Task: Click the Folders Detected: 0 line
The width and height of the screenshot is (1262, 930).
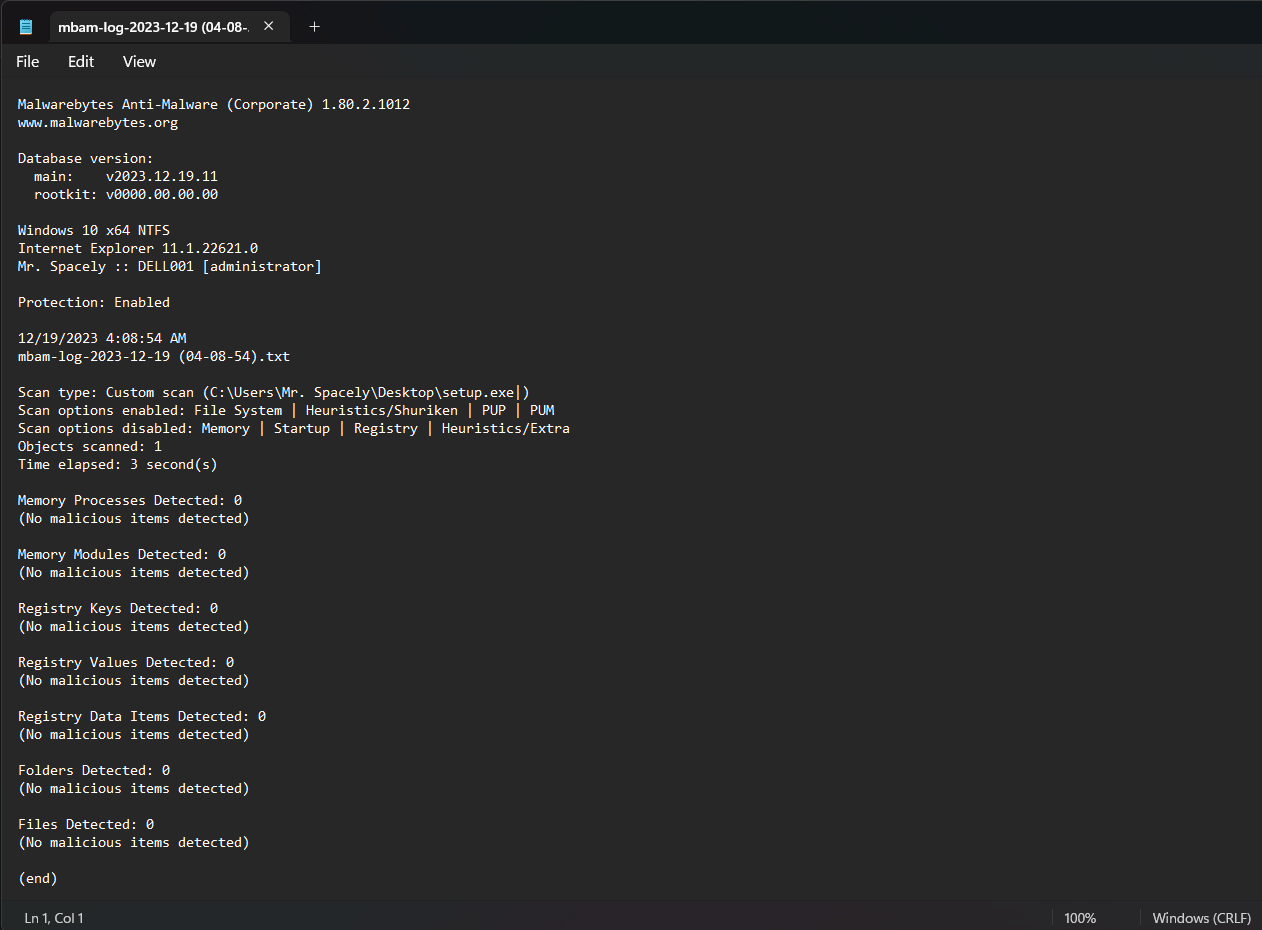Action: coord(94,770)
